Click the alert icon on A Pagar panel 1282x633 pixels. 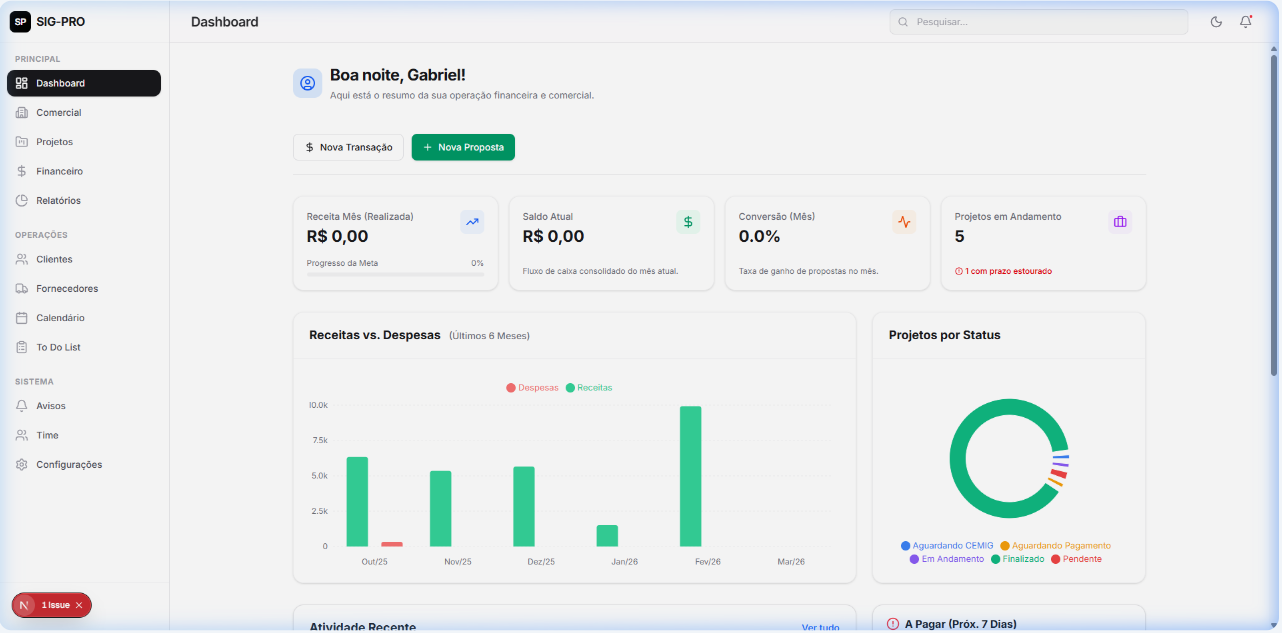coord(892,624)
